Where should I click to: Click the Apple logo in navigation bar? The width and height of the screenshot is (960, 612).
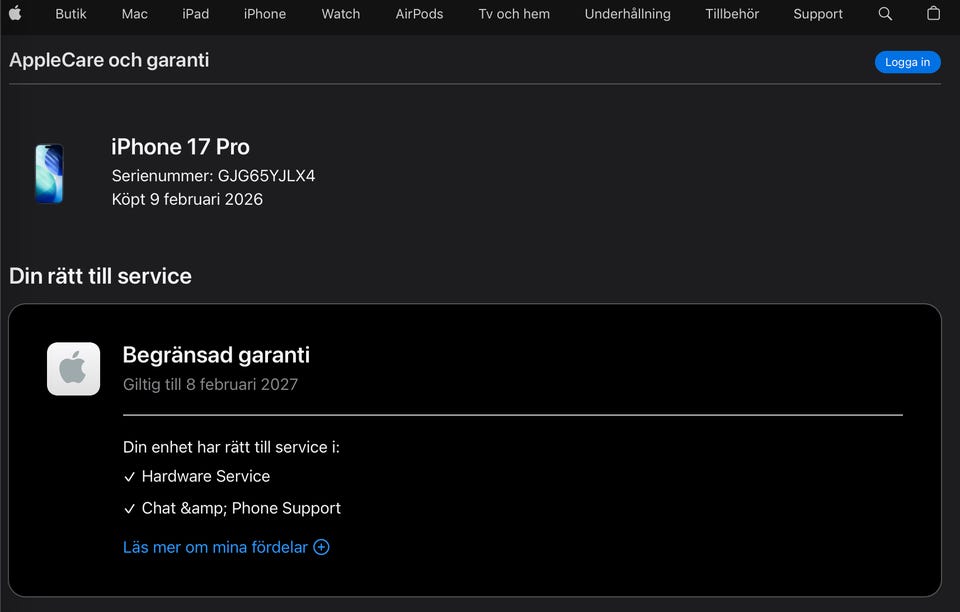click(x=15, y=14)
